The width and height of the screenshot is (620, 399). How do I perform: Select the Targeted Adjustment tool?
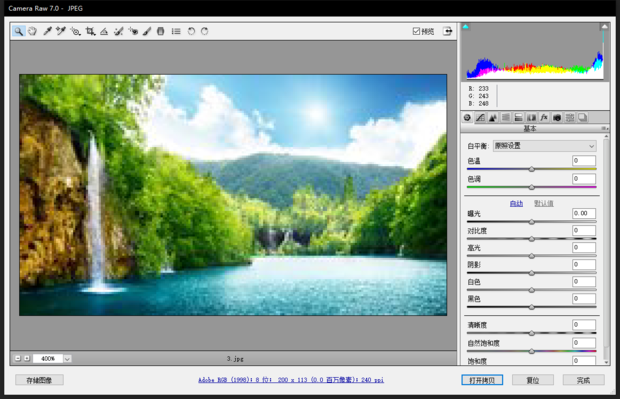coord(76,31)
